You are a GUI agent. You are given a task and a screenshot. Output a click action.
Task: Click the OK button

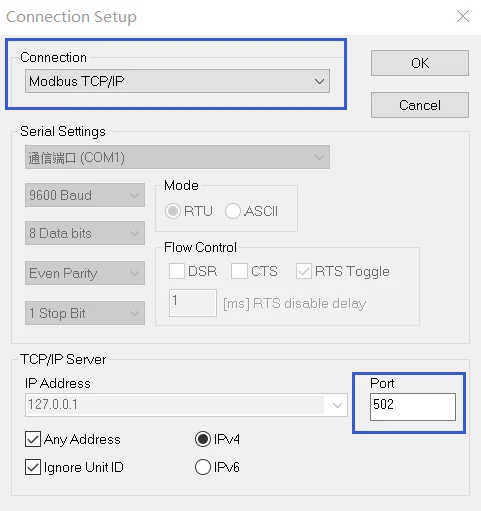(420, 63)
